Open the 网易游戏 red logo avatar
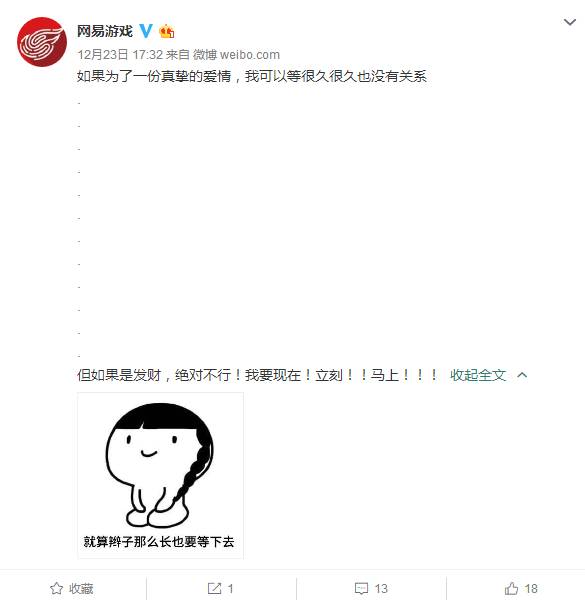Image resolution: width=585 pixels, height=600 pixels. coord(42,42)
